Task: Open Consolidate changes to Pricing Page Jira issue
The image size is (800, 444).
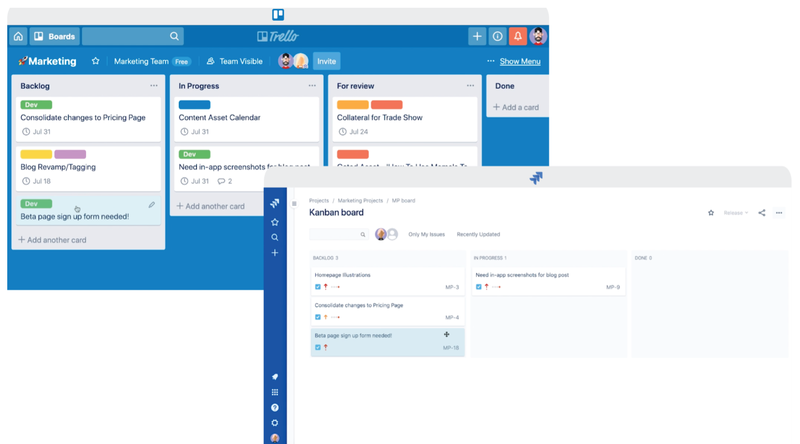Action: pyautogui.click(x=388, y=311)
